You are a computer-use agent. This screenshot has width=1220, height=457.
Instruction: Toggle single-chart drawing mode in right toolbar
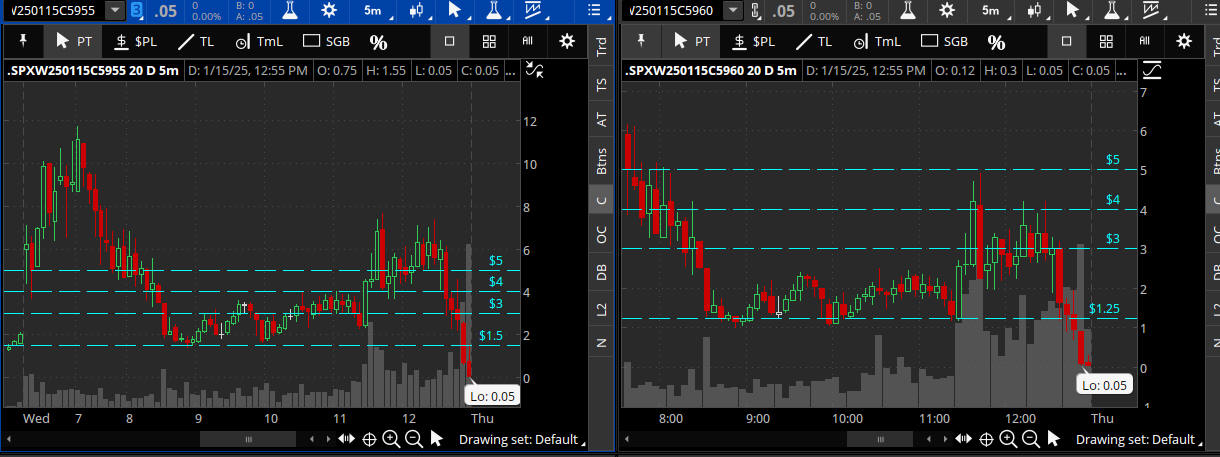(1066, 42)
